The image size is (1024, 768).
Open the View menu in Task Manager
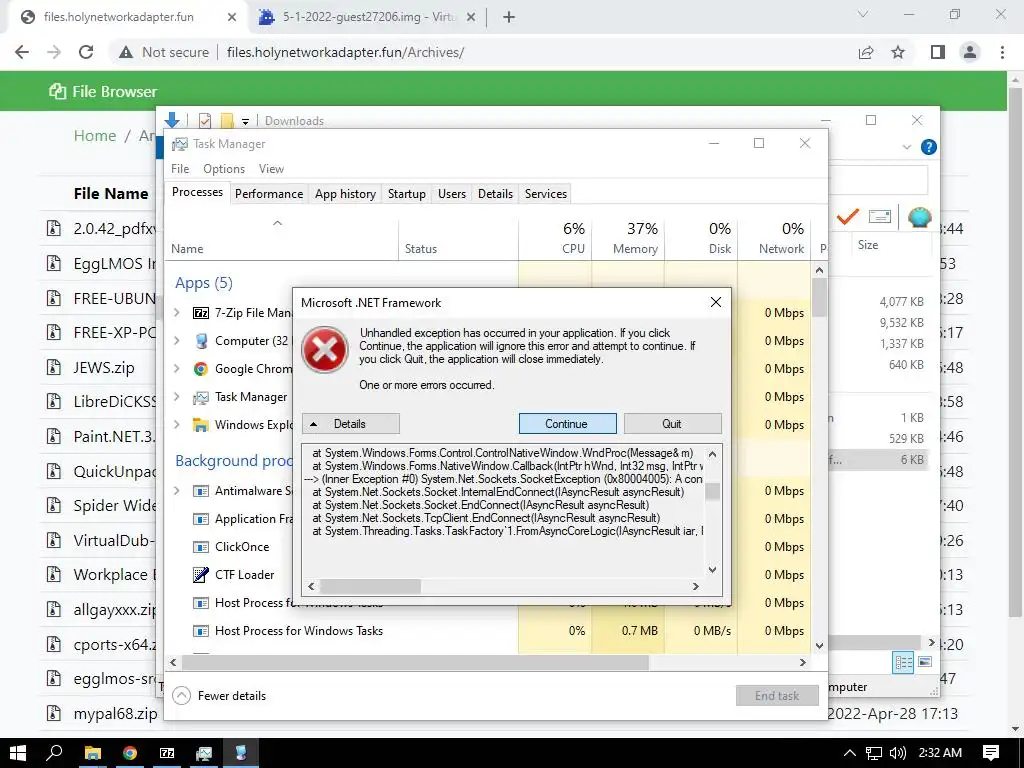tap(271, 168)
